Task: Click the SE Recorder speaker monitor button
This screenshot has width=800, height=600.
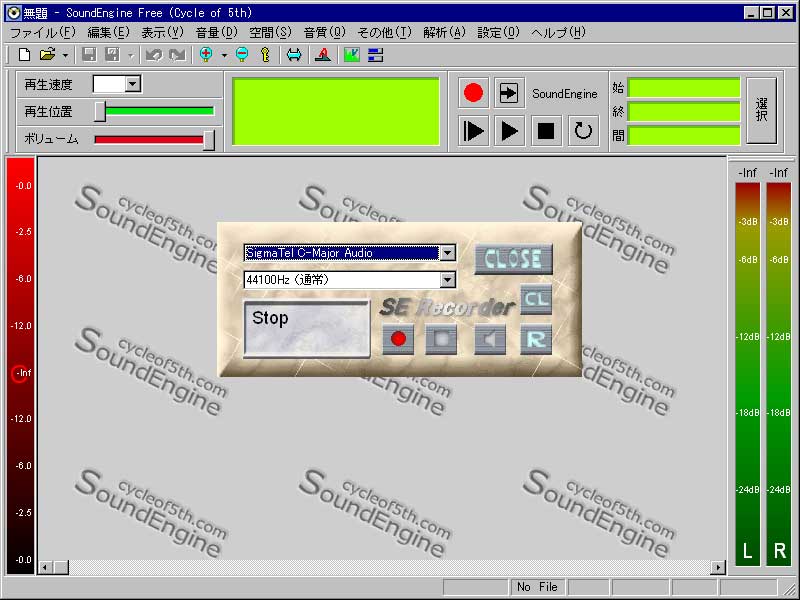Action: (490, 339)
